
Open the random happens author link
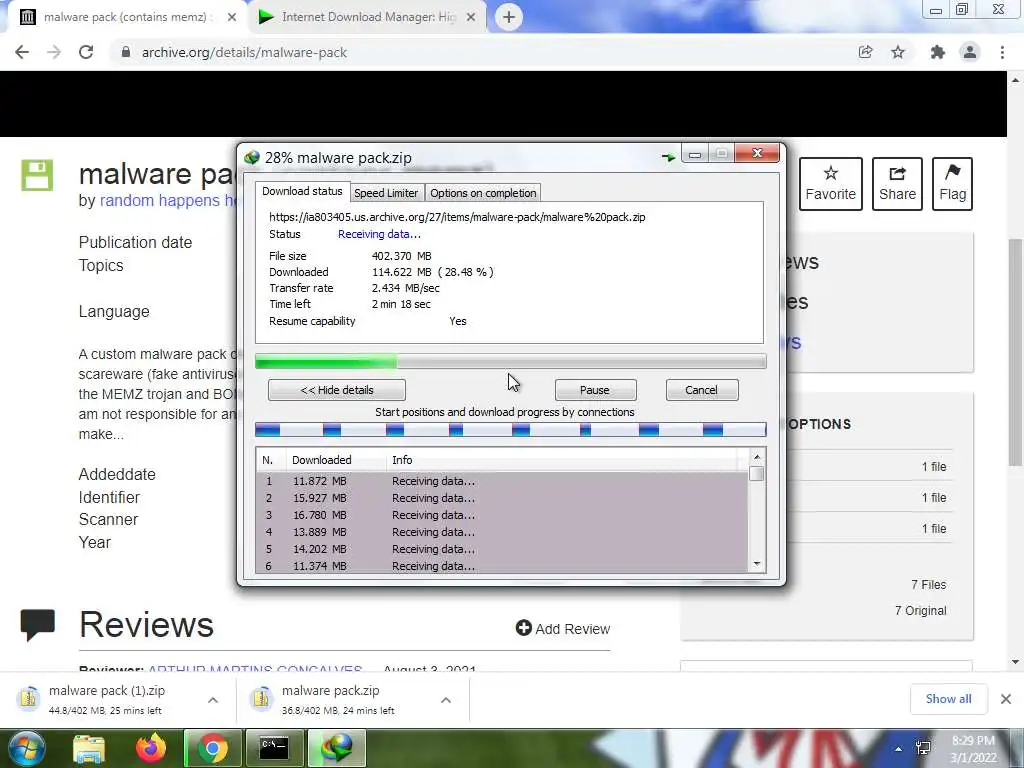[167, 200]
